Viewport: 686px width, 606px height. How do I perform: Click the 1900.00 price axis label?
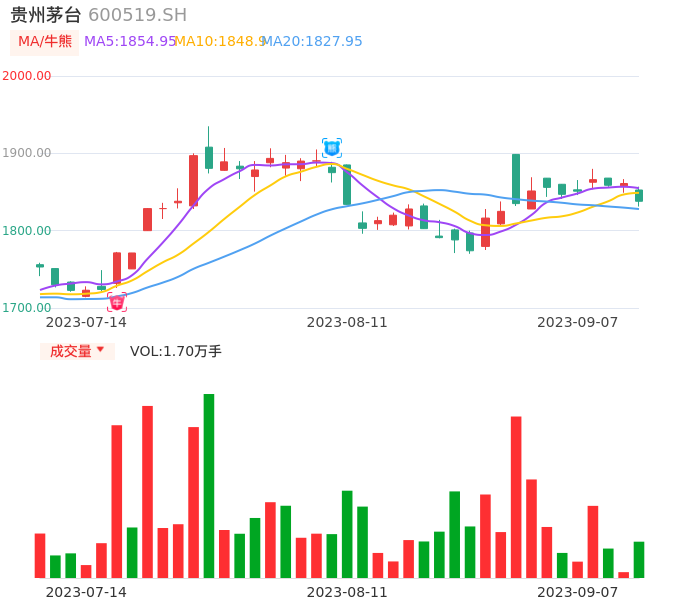point(27,153)
